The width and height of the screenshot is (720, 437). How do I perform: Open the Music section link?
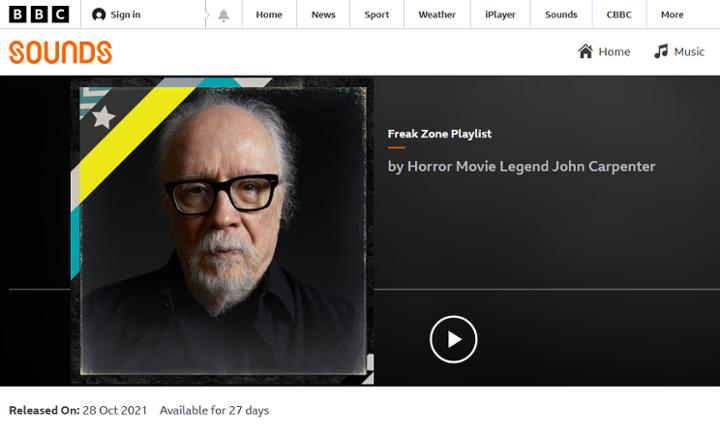689,52
